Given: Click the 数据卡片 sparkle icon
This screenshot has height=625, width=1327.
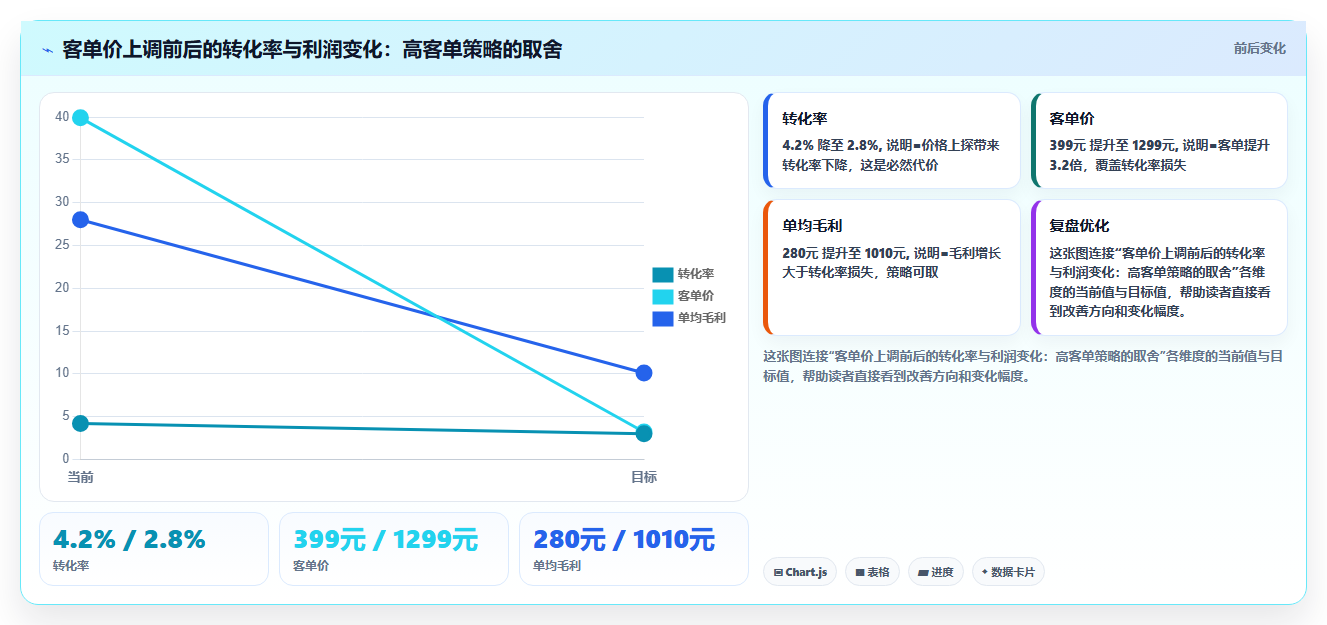Looking at the screenshot, I should (x=985, y=572).
